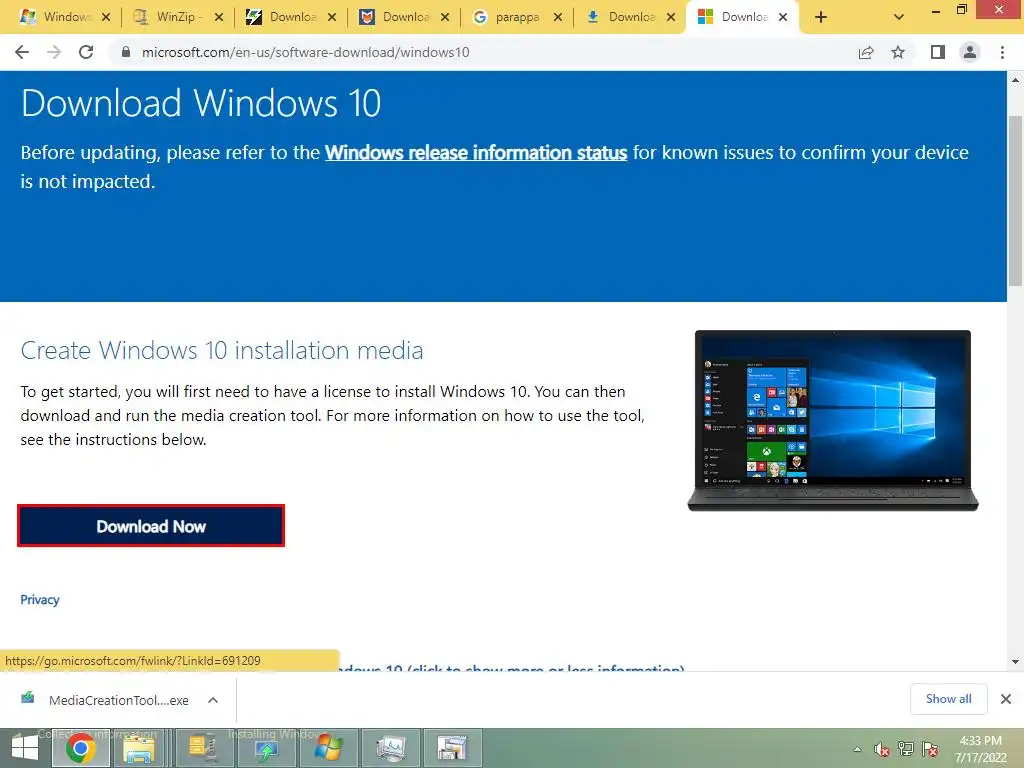Open the system monitor taskbar icon
Viewport: 1024px width, 768px height.
click(x=391, y=748)
